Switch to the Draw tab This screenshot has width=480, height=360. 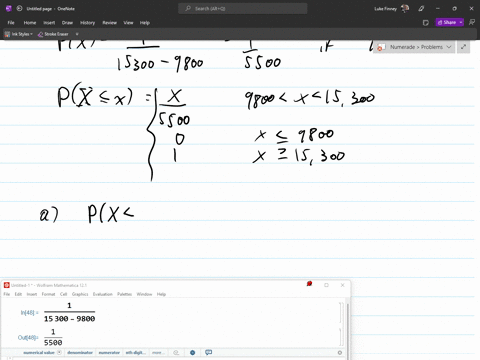coord(67,23)
